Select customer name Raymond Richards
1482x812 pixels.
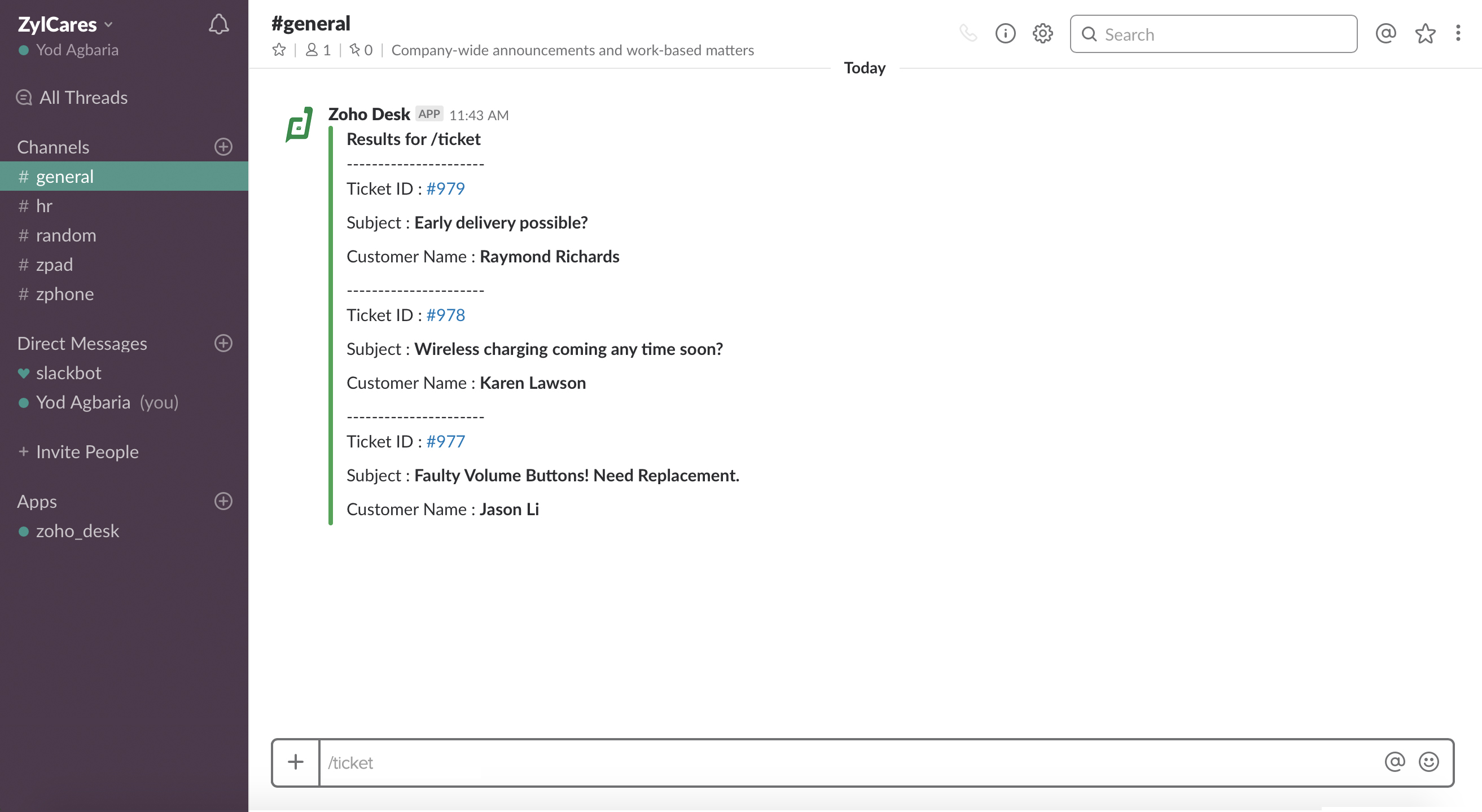pos(550,257)
